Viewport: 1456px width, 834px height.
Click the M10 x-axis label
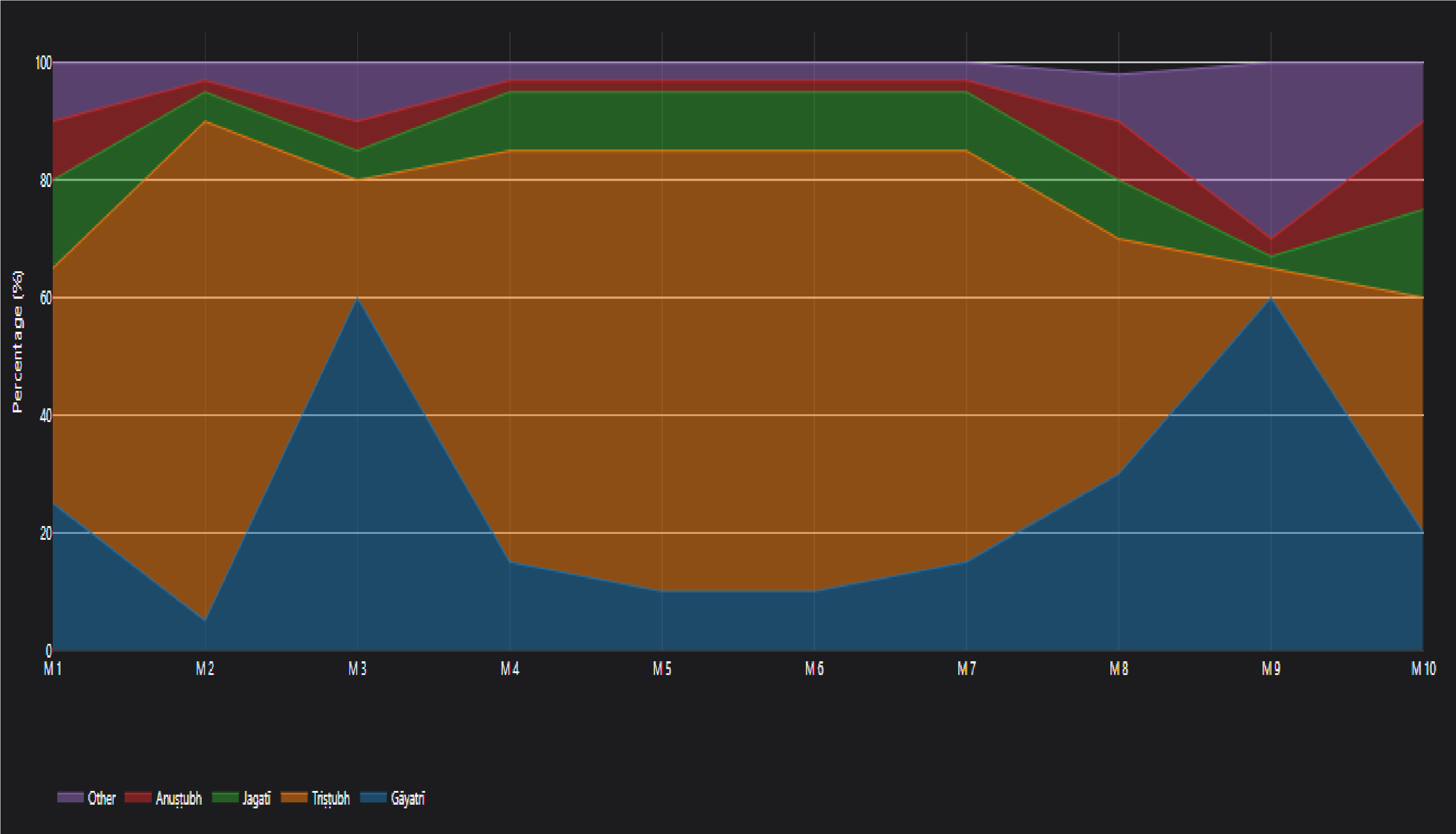pos(1423,669)
